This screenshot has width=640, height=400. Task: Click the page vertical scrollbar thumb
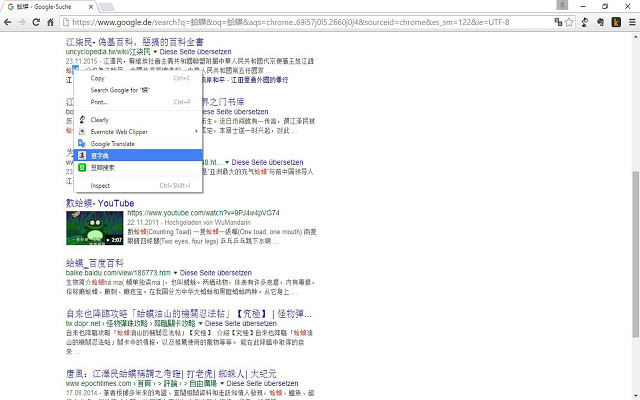pos(636,254)
